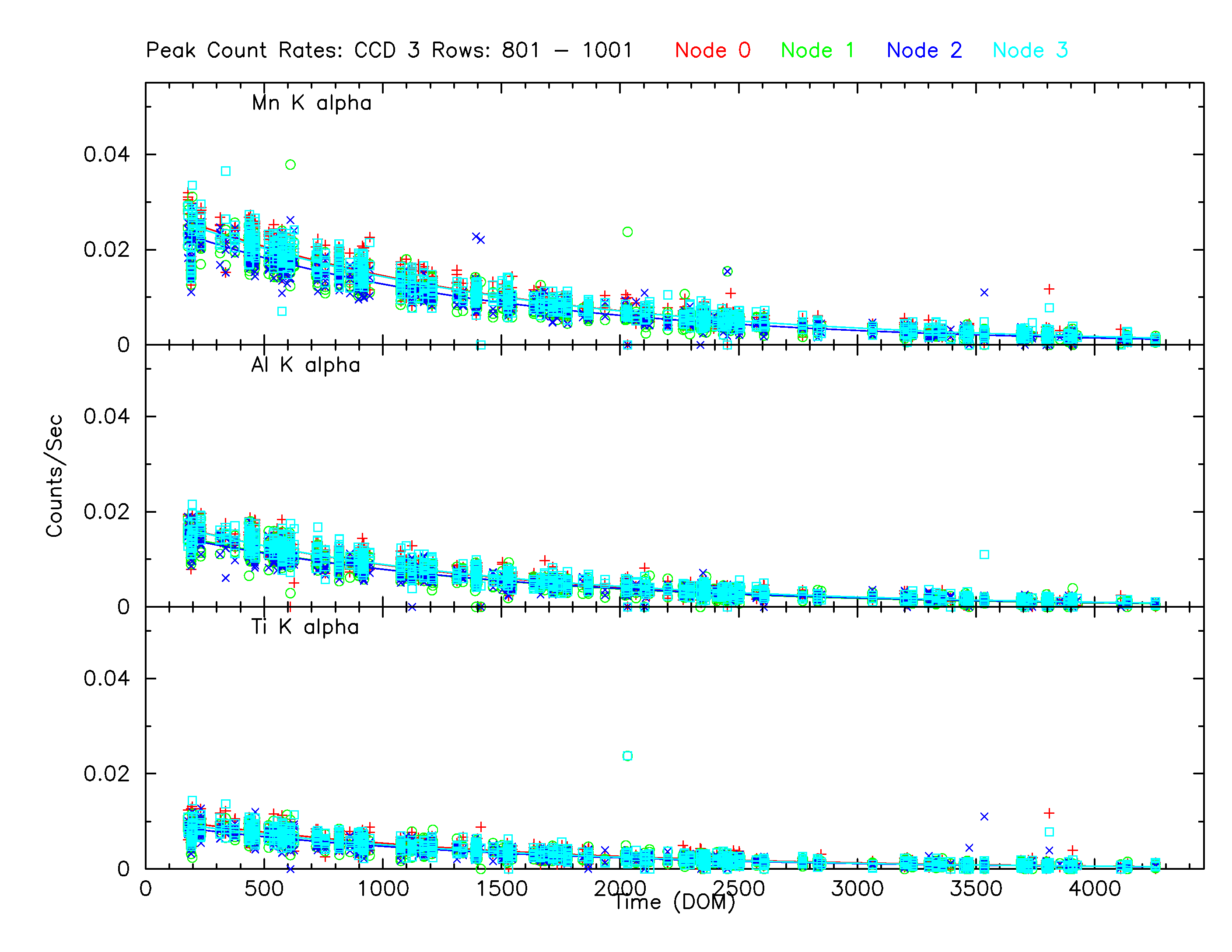Click the Ti K alpha panel title
This screenshot has width=1232, height=952.
tap(304, 627)
